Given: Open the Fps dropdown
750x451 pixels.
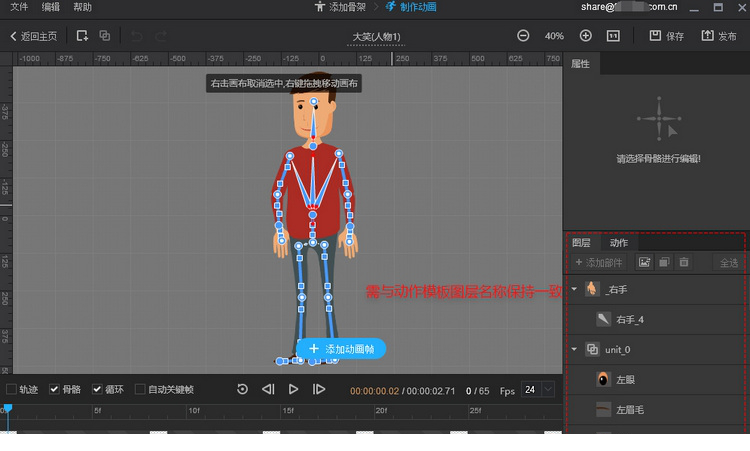Looking at the screenshot, I should pyautogui.click(x=538, y=389).
